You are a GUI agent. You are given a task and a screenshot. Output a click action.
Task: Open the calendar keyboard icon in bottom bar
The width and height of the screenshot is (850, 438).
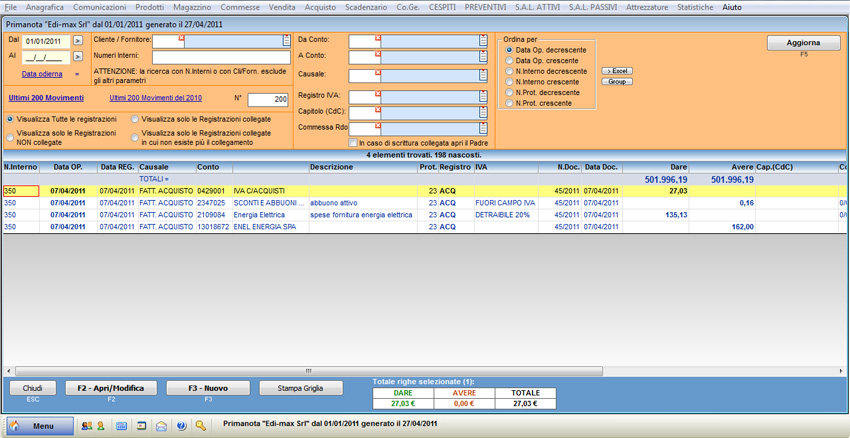pyautogui.click(x=121, y=426)
